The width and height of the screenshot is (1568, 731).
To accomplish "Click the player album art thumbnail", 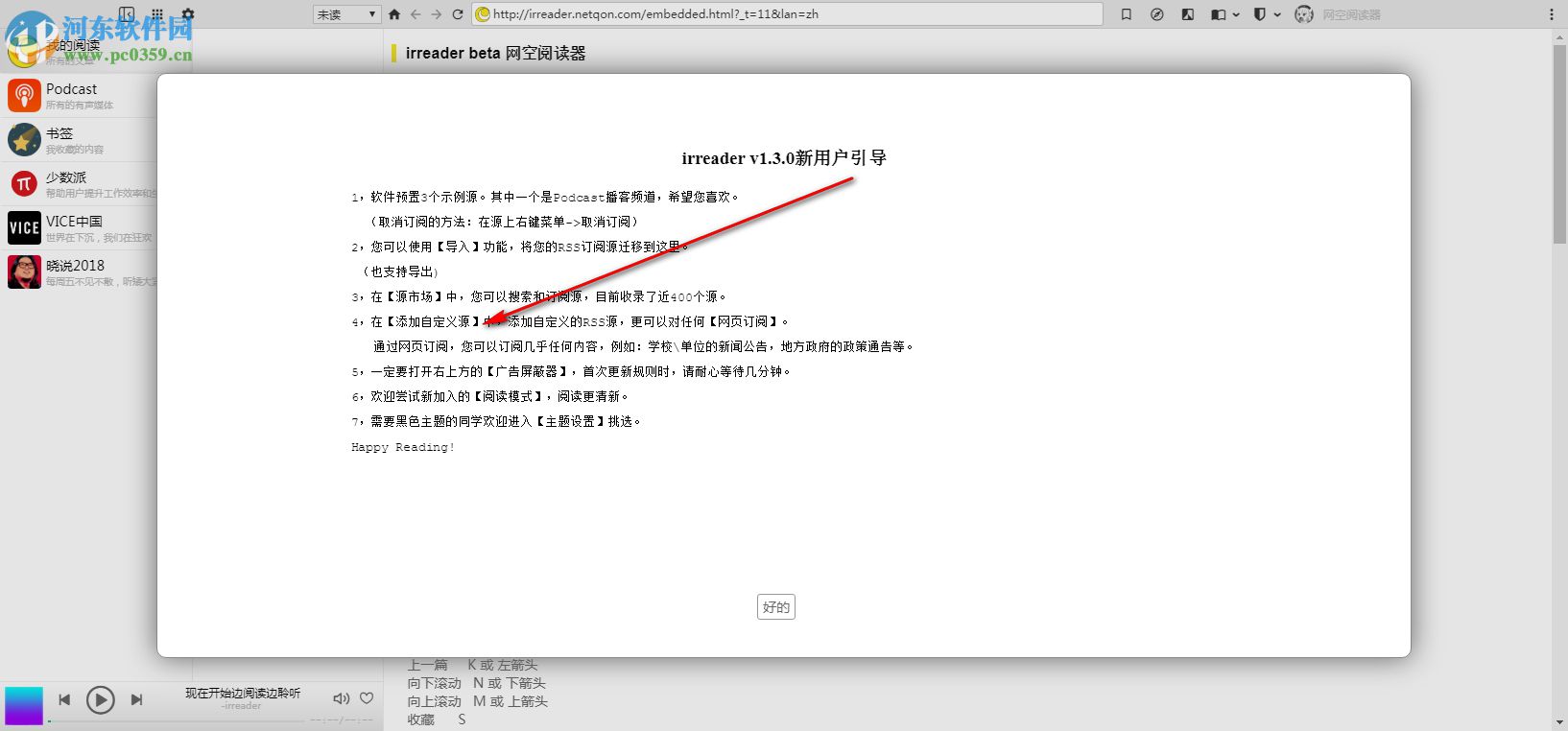I will click(x=24, y=705).
